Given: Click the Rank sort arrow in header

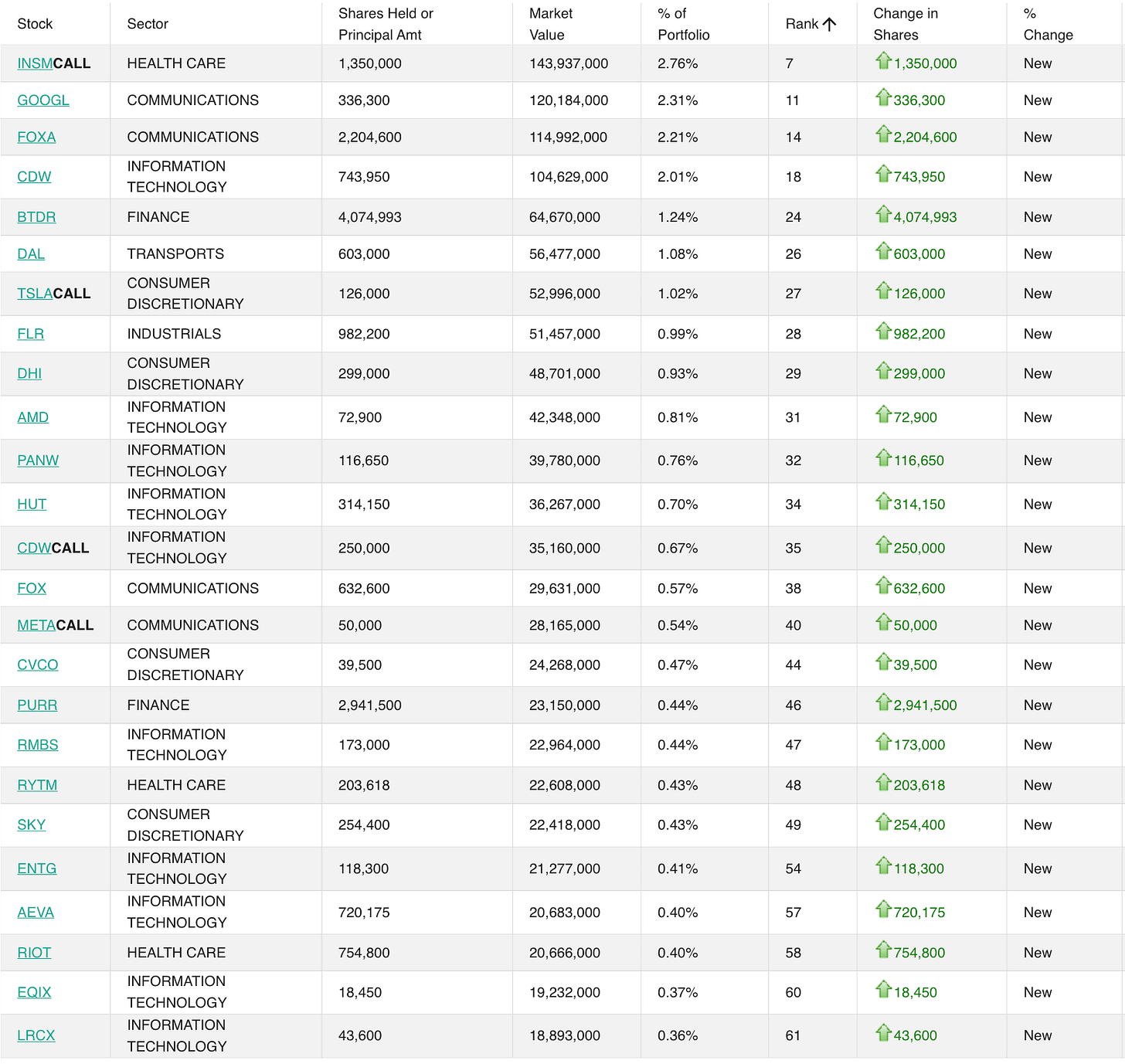Looking at the screenshot, I should [x=829, y=24].
